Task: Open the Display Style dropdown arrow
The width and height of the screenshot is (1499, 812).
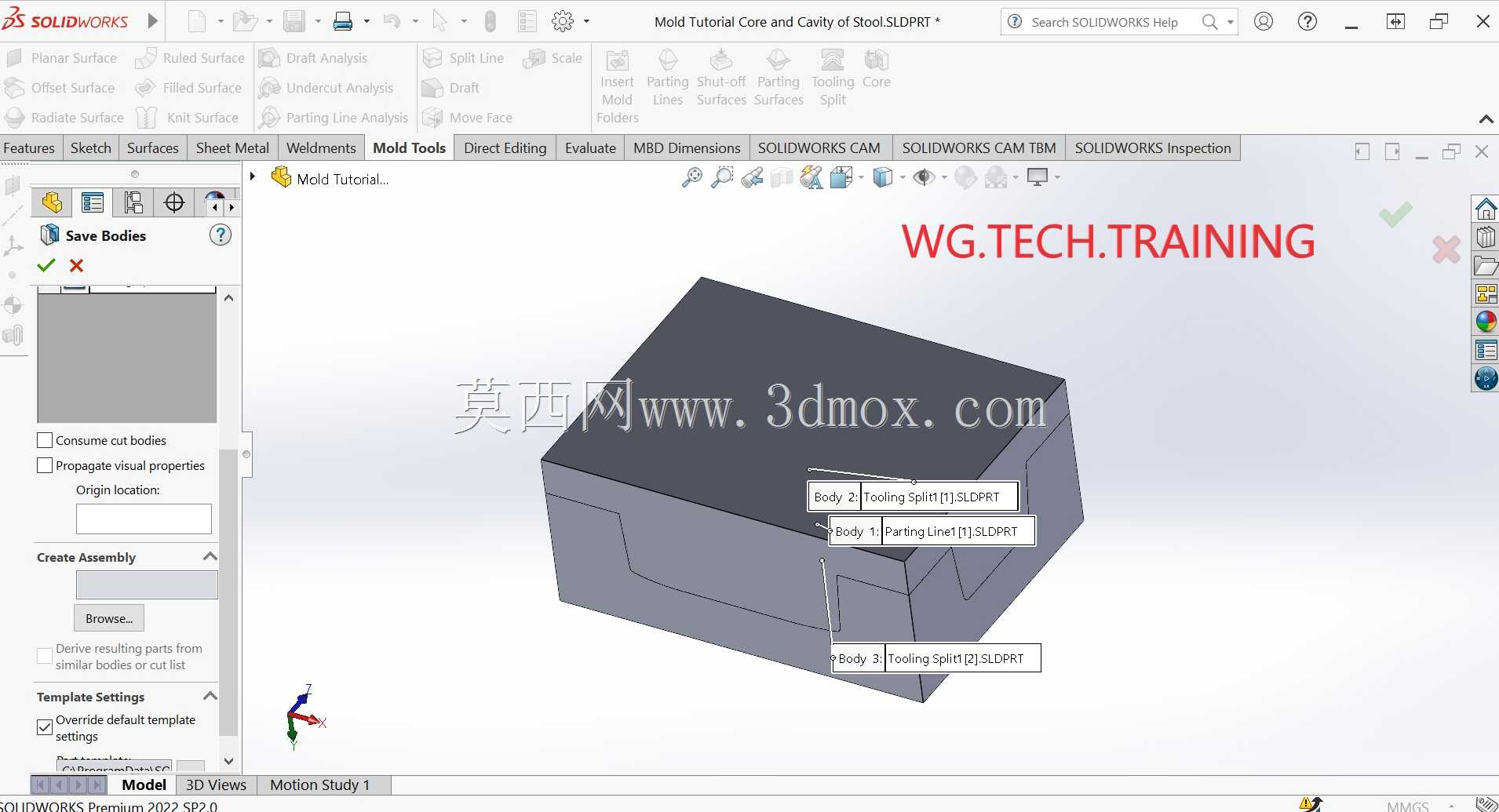Action: (x=903, y=177)
